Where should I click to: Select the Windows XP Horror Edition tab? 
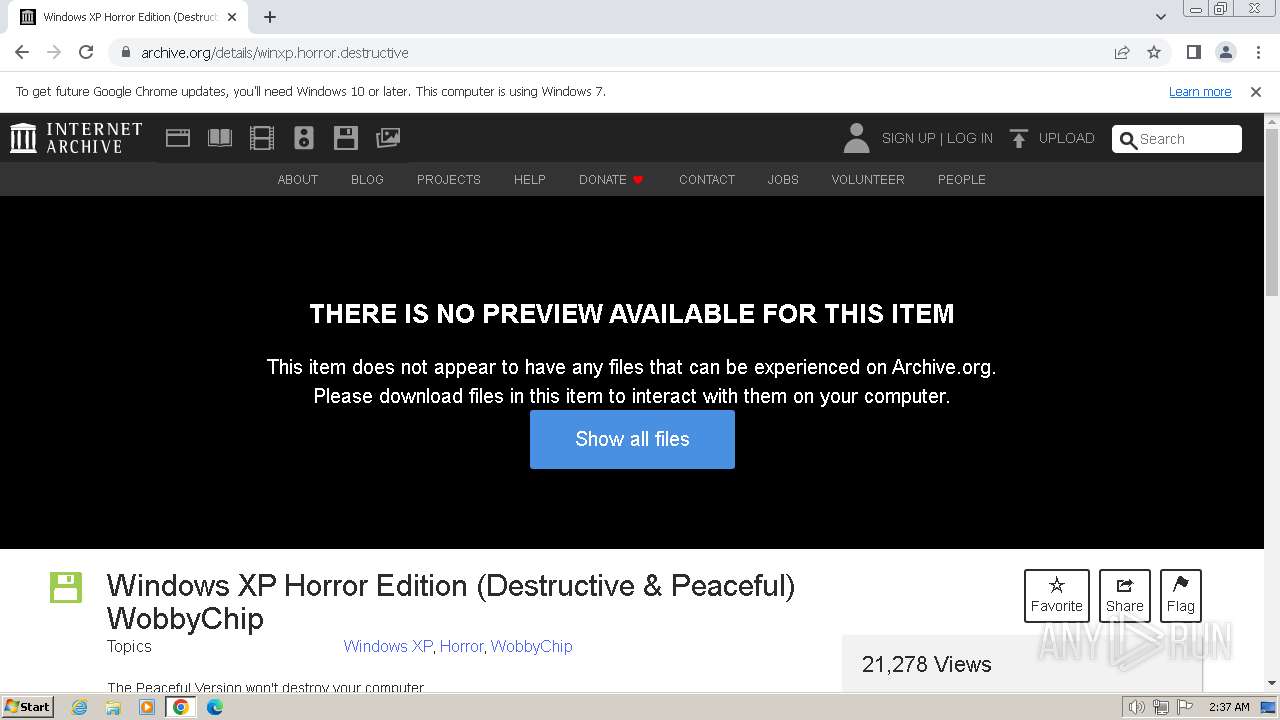pyautogui.click(x=127, y=17)
